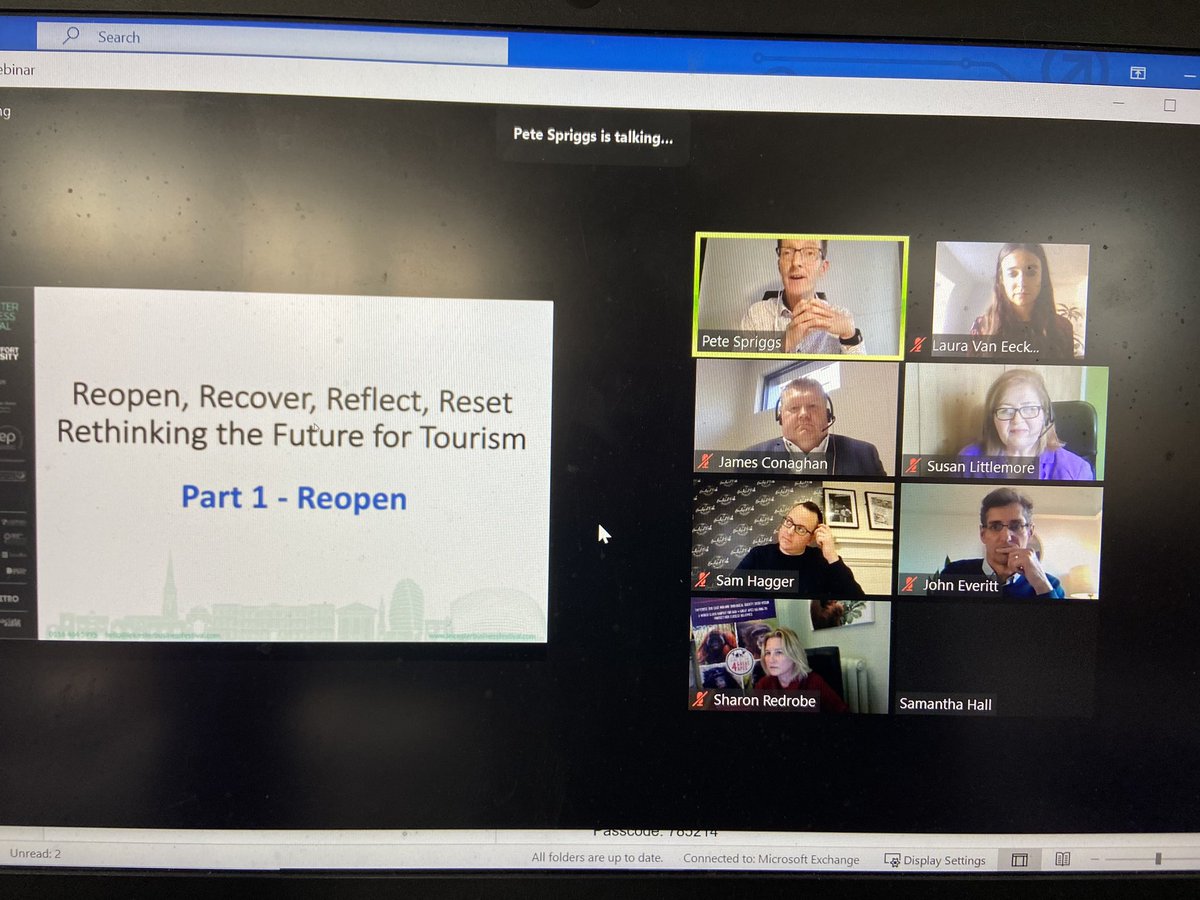Viewport: 1200px width, 900px height.
Task: Switch to Normal view in the status bar
Action: (x=1019, y=859)
